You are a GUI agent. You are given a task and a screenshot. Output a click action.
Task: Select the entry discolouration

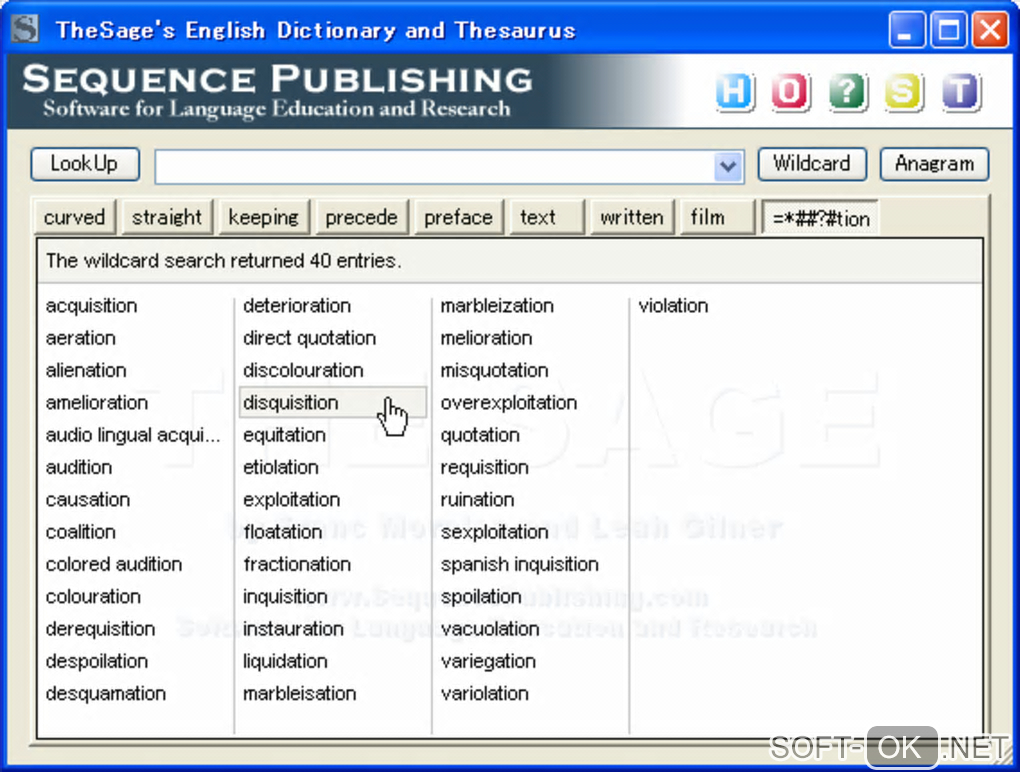(x=303, y=370)
